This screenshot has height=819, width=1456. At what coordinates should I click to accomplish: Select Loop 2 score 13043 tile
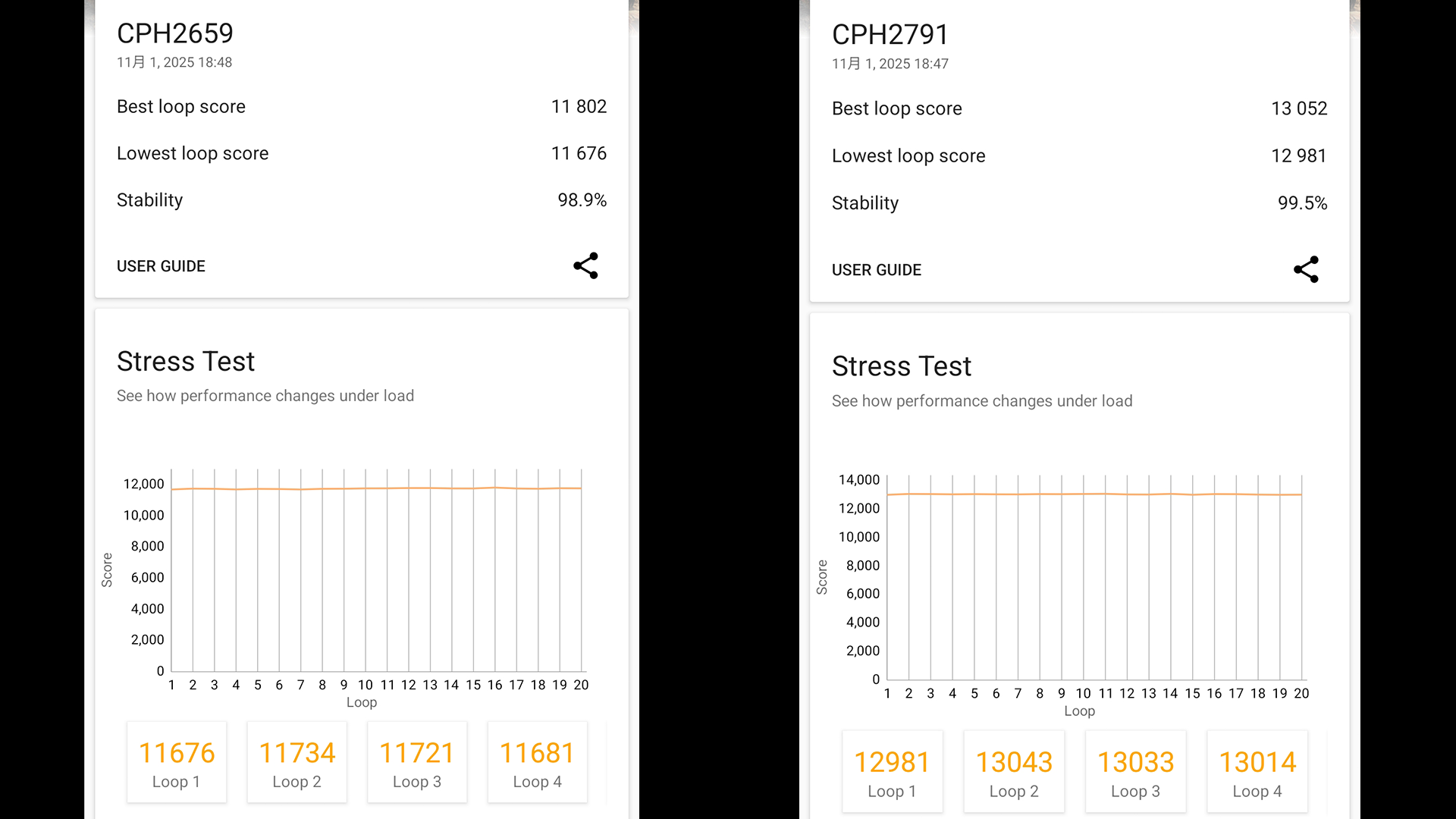click(x=1014, y=771)
